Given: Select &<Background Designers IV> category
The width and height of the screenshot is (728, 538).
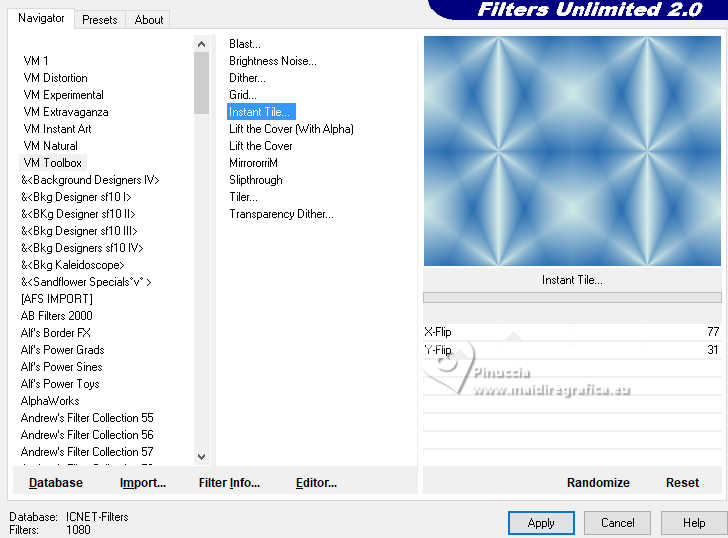Looking at the screenshot, I should tap(90, 180).
